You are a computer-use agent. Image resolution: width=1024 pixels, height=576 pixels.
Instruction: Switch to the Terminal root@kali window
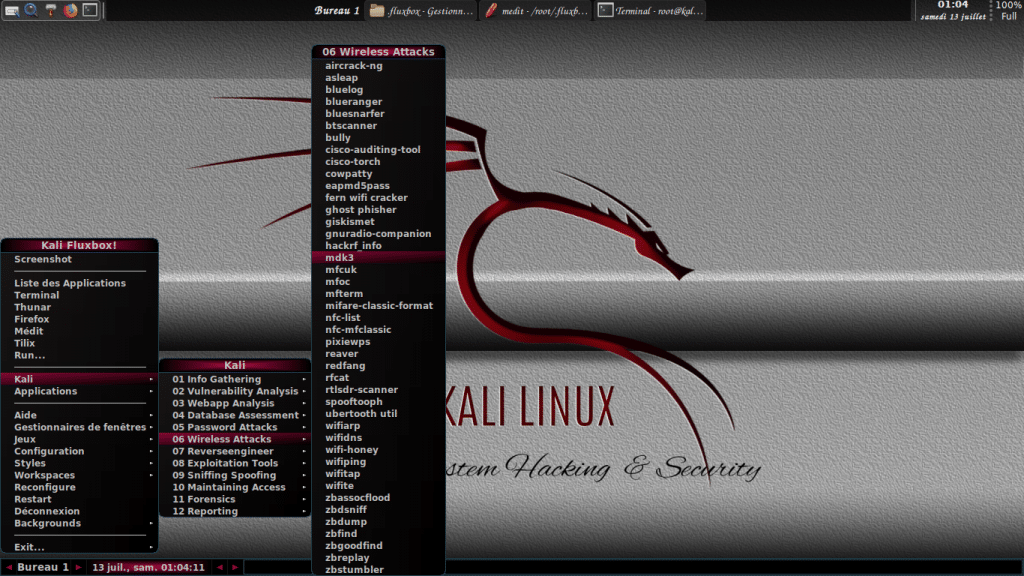click(650, 10)
